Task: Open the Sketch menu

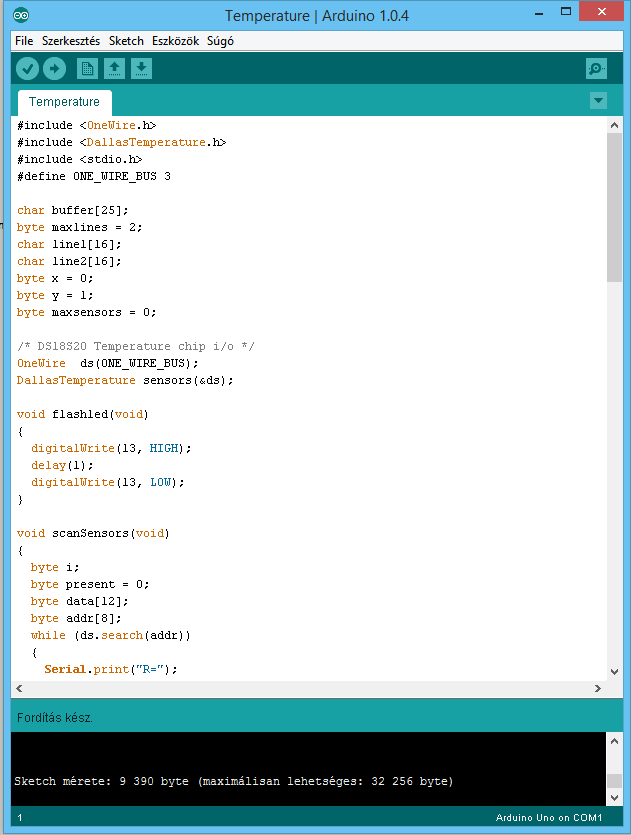Action: pyautogui.click(x=126, y=41)
